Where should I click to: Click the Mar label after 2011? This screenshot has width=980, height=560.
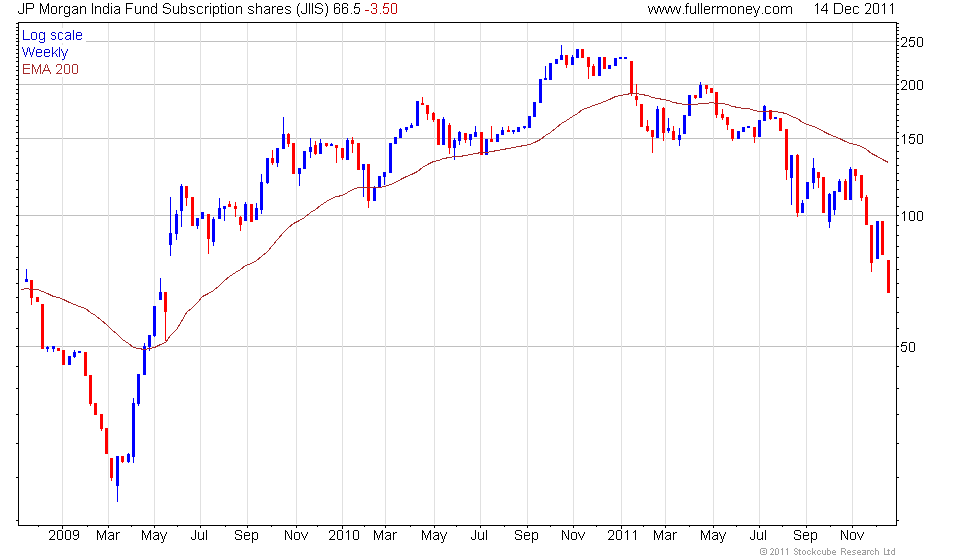click(x=665, y=536)
